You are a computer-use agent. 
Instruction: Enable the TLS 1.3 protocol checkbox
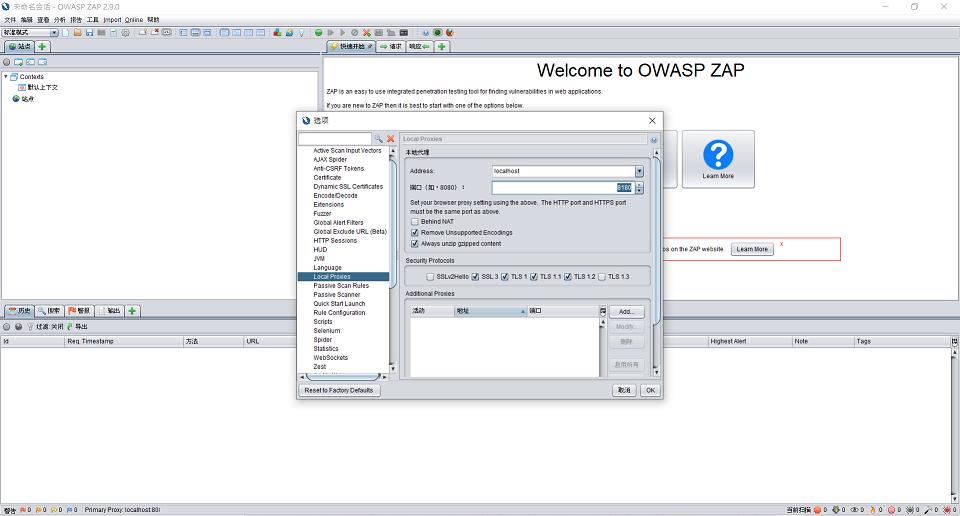[602, 277]
